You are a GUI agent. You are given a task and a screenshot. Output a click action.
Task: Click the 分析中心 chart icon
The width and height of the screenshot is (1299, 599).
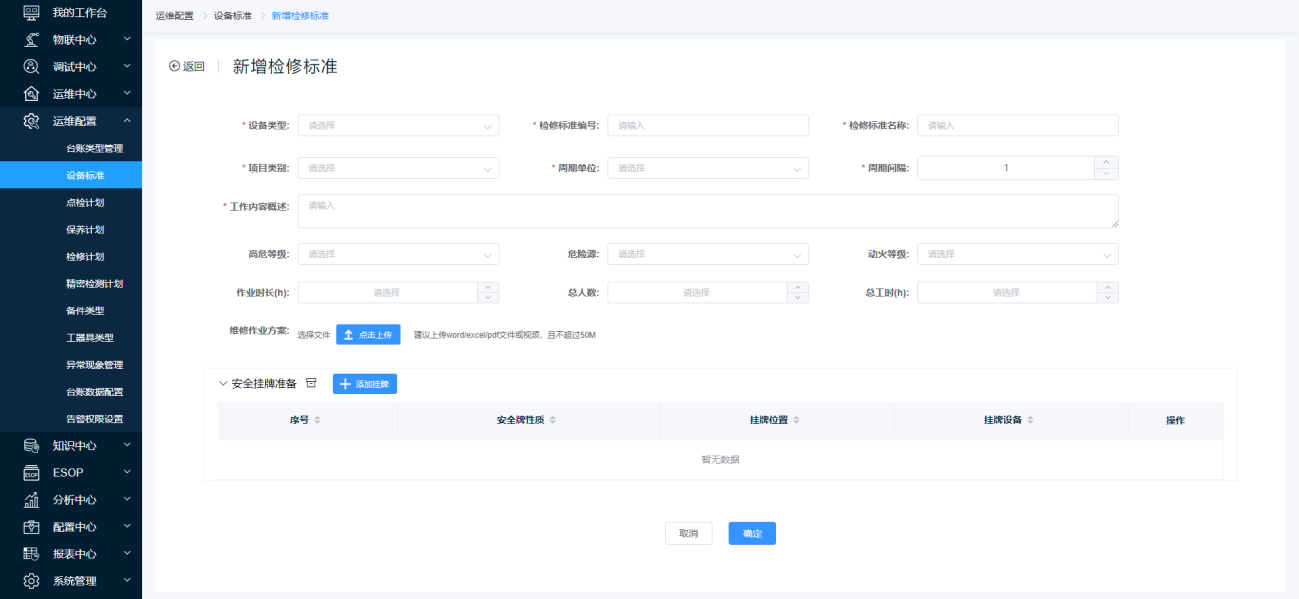(x=31, y=500)
